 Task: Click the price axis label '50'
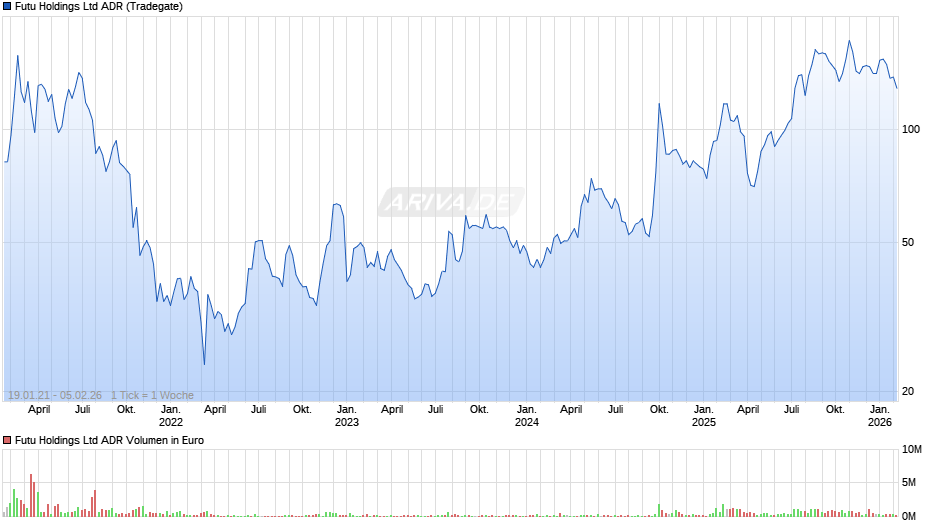(x=908, y=242)
